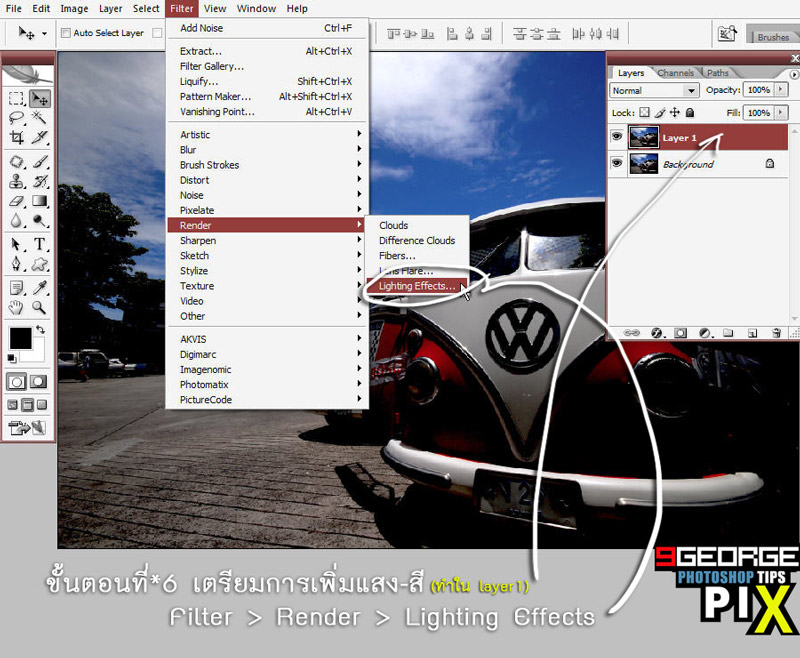Switch to the Paths tab
The height and width of the screenshot is (658, 800).
pos(718,73)
